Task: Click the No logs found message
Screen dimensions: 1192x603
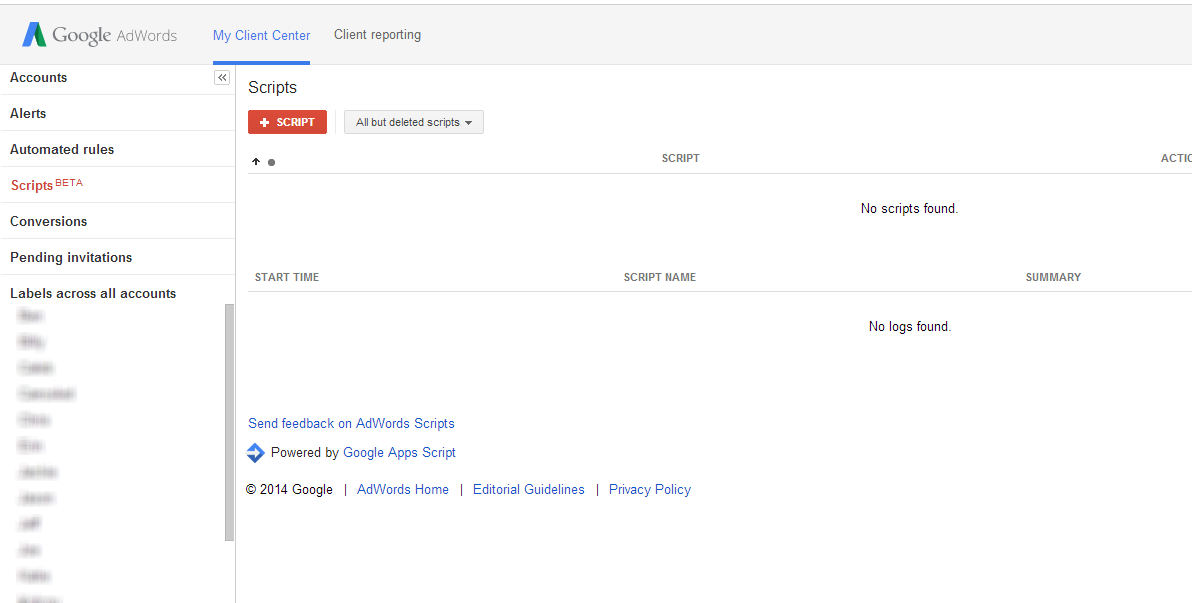Action: click(x=910, y=327)
